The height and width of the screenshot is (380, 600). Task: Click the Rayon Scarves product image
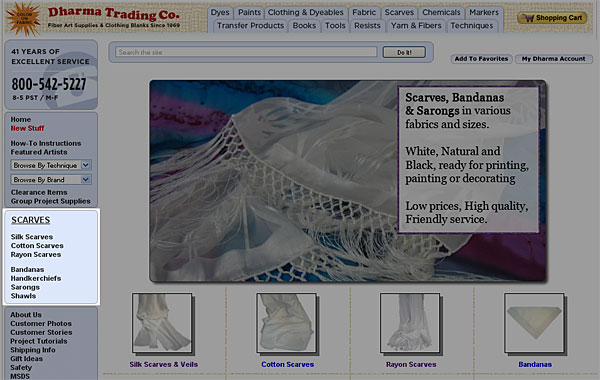(x=411, y=323)
